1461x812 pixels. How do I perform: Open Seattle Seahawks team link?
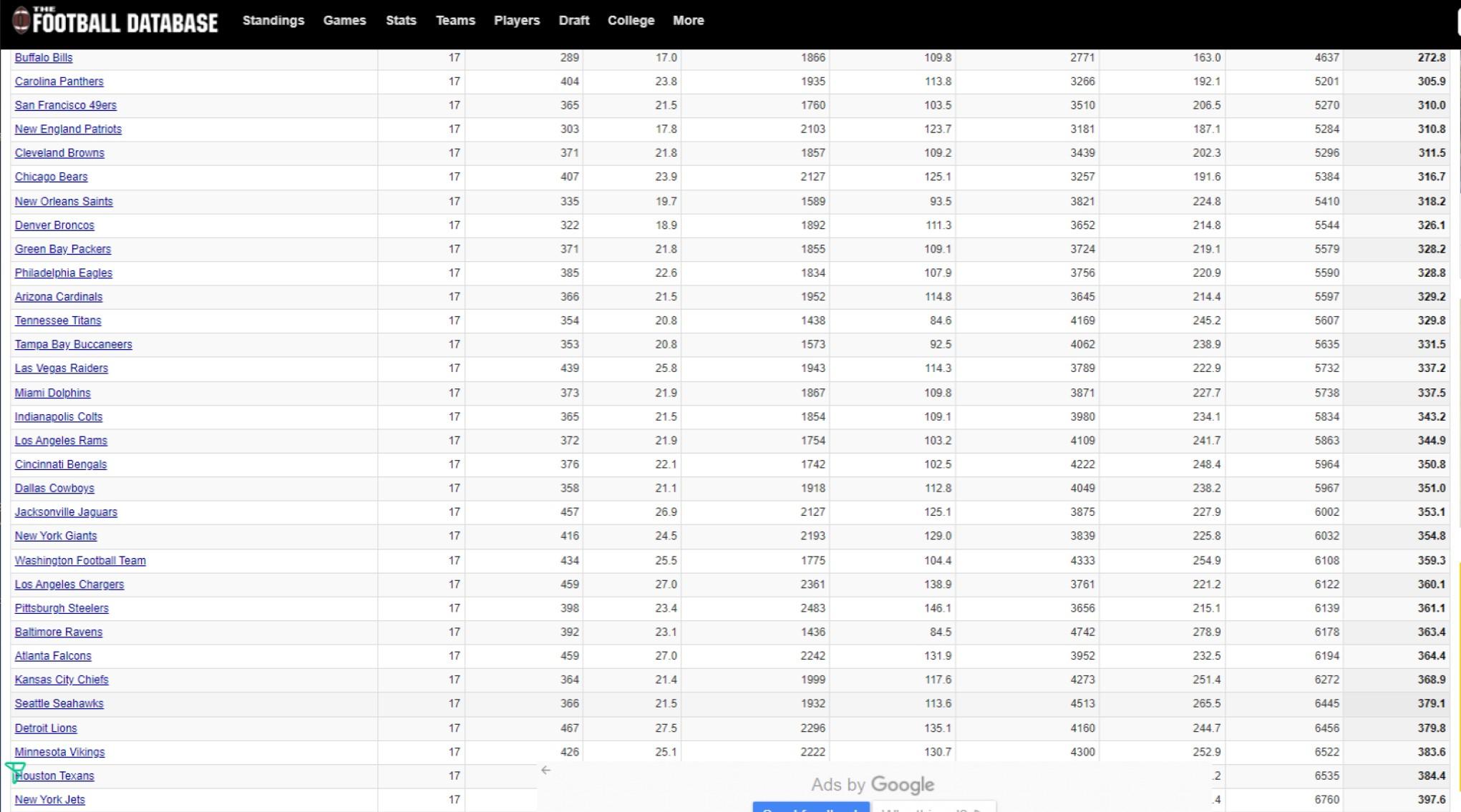pos(59,703)
